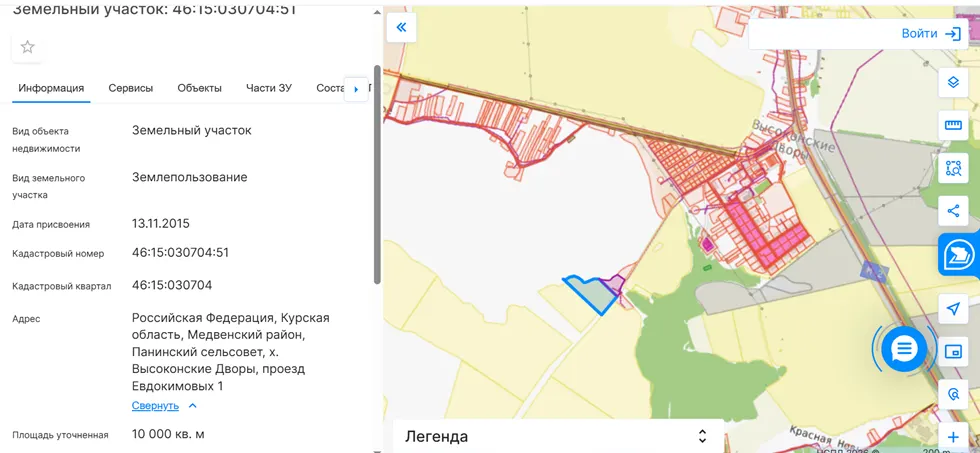Activate the area selection search tool

(x=953, y=168)
